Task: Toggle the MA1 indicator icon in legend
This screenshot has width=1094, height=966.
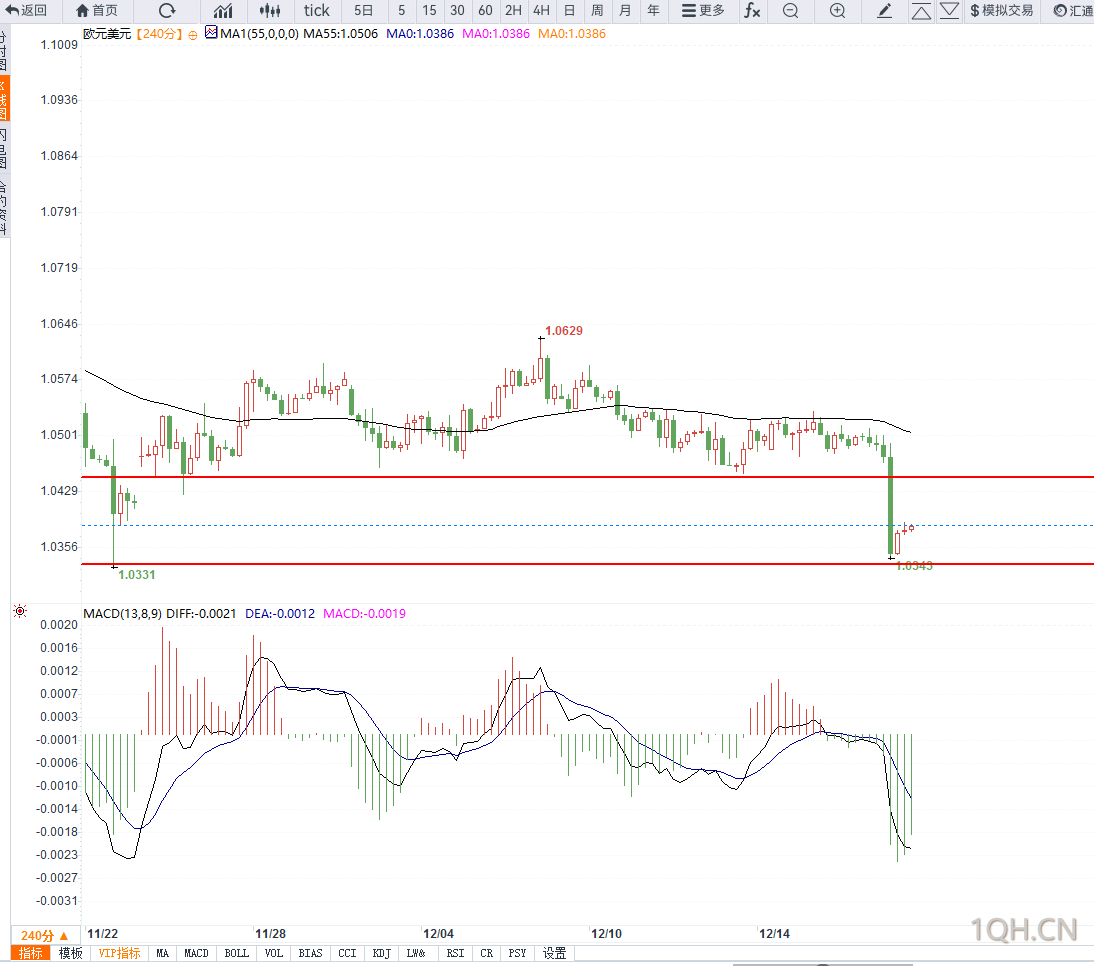Action: point(211,32)
